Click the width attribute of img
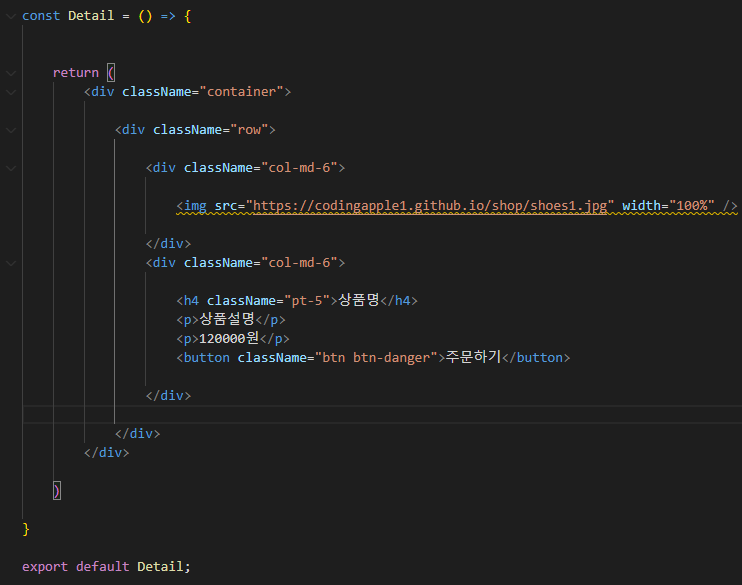Screen dimensions: 742x585 (641, 206)
